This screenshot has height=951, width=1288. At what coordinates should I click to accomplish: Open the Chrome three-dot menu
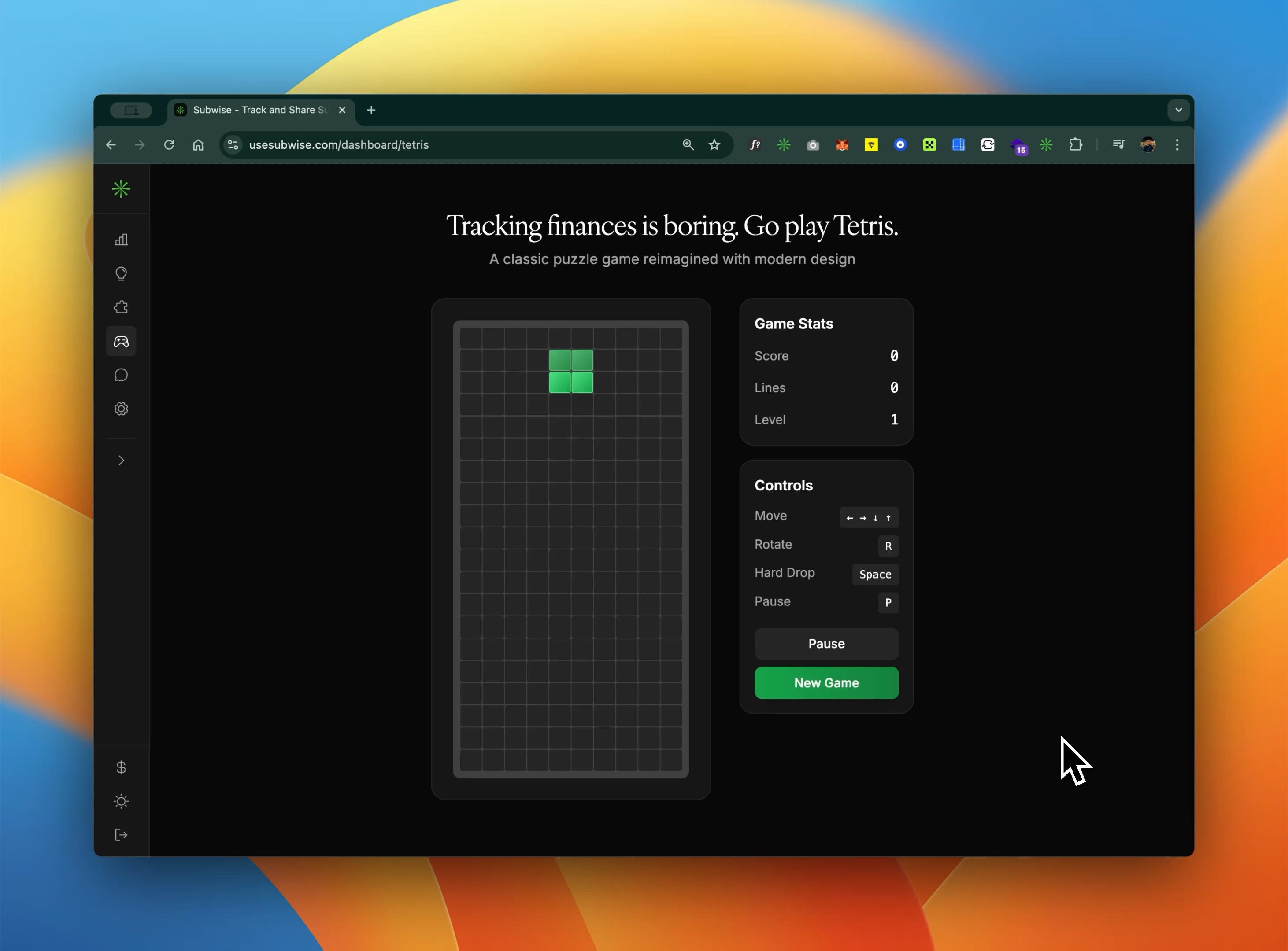(1177, 145)
